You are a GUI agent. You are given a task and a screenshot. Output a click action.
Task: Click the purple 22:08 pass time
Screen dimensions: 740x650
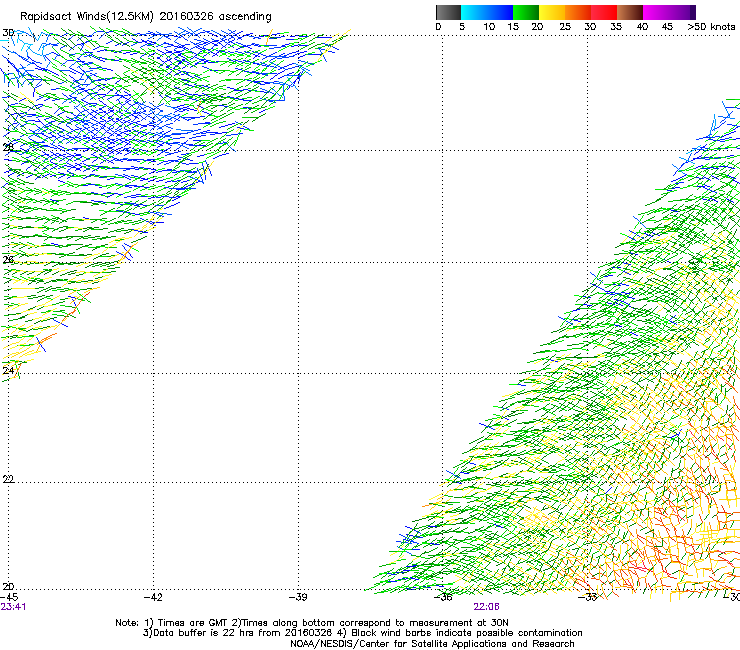pyautogui.click(x=487, y=607)
